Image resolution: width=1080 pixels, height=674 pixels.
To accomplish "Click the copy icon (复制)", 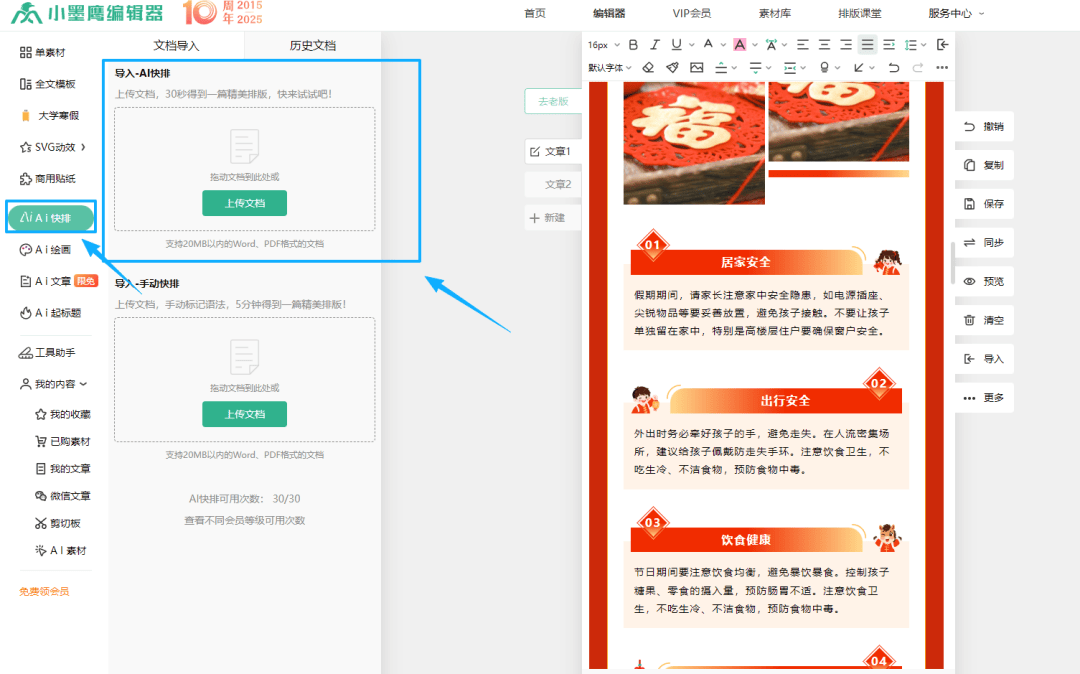I will 984,165.
